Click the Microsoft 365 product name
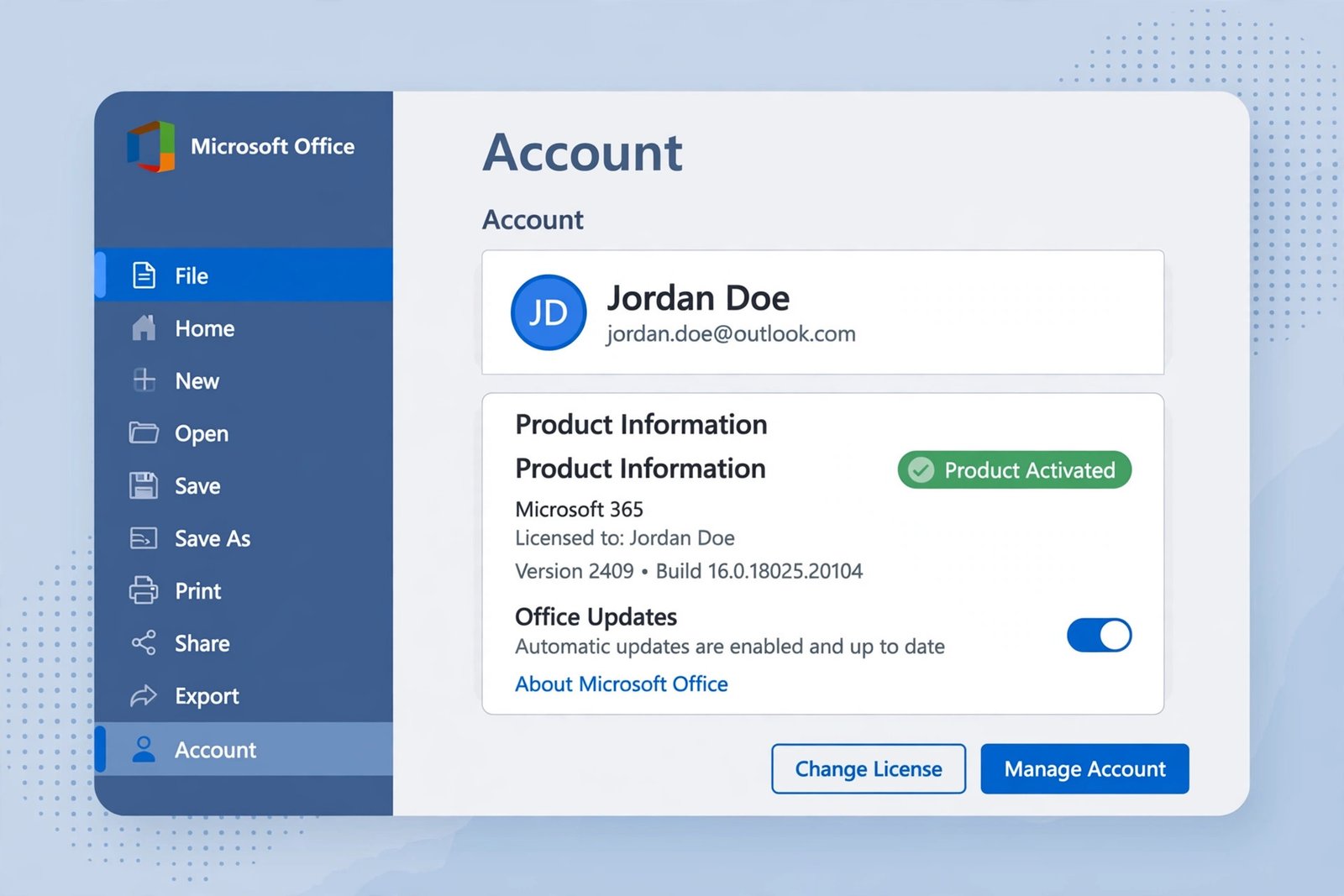Viewport: 1344px width, 896px height. click(x=579, y=509)
